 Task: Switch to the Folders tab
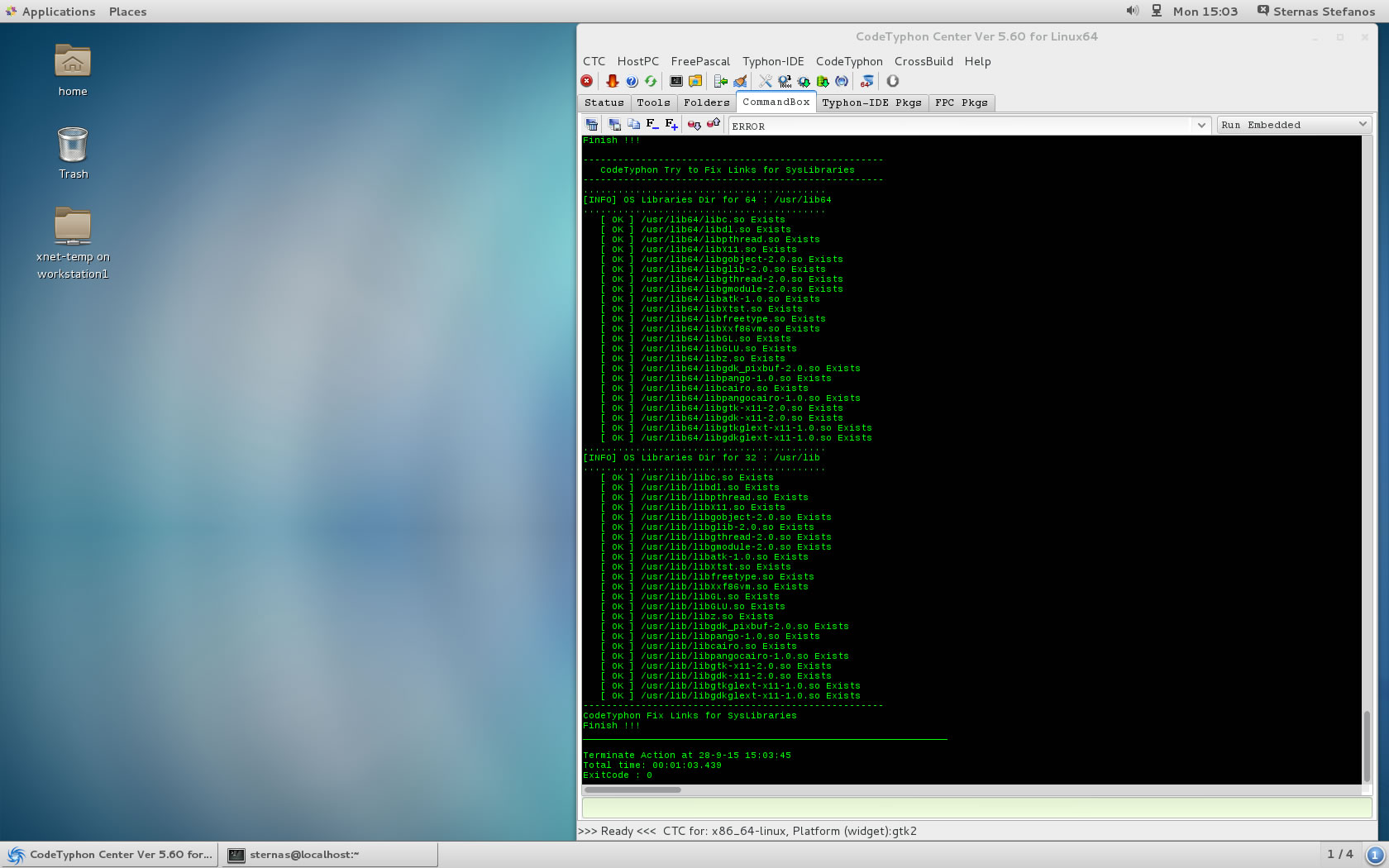706,103
